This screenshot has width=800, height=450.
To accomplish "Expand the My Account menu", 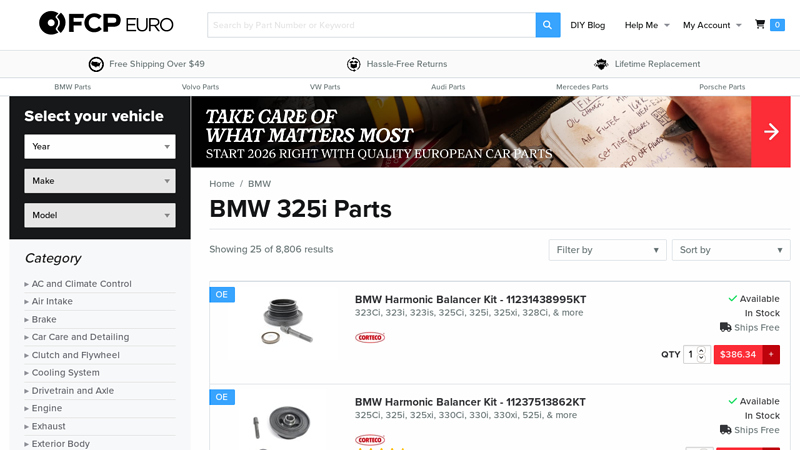I will [712, 25].
